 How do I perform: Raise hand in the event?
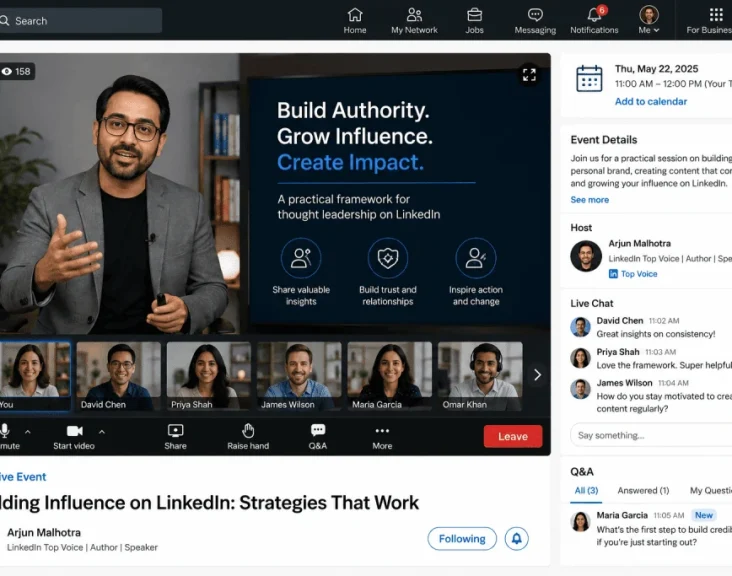tap(248, 436)
